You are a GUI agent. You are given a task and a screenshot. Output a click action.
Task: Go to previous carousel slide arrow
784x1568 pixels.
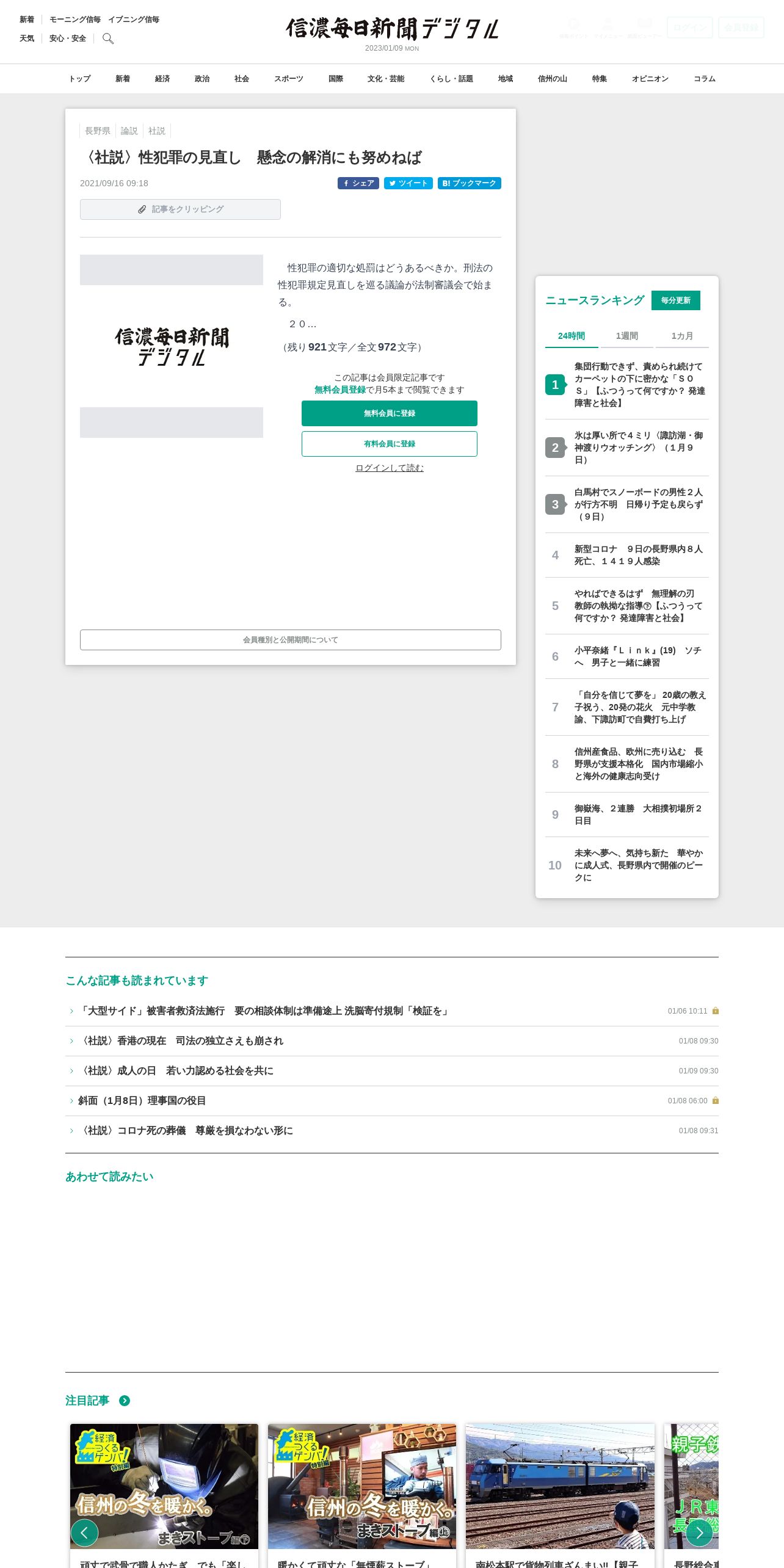click(x=84, y=1533)
